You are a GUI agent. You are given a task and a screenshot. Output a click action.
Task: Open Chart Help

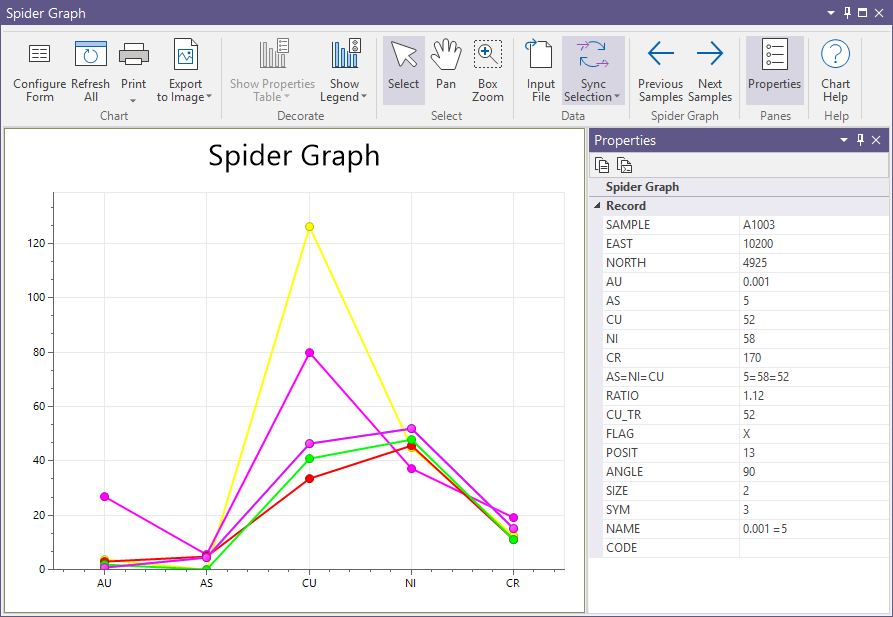(835, 71)
